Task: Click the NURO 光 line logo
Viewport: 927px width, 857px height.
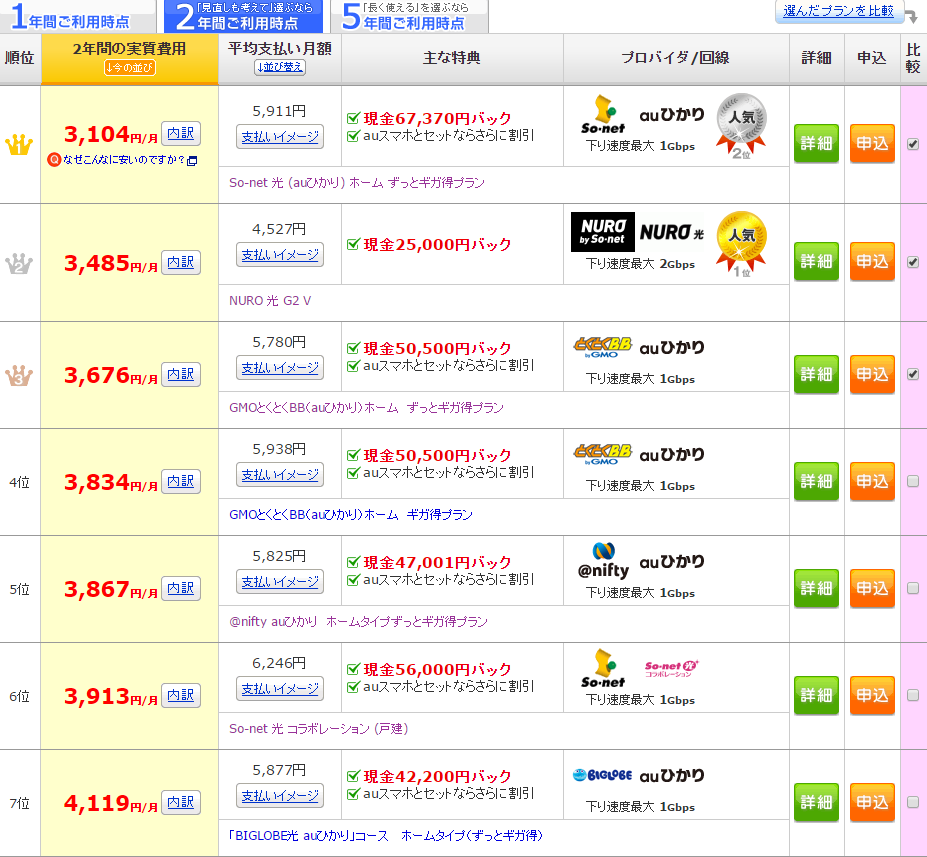Action: pos(672,232)
